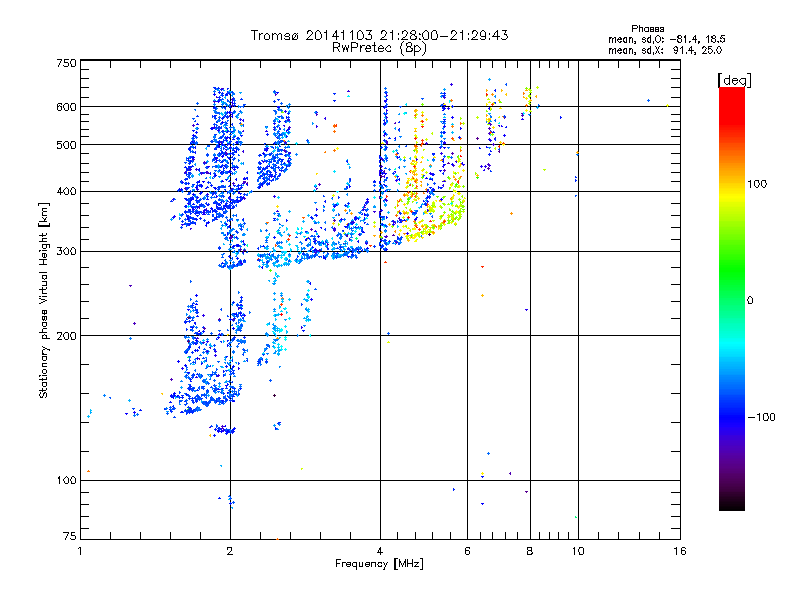Click the y-axis "500" tick label
This screenshot has width=800, height=600.
[x=66, y=145]
